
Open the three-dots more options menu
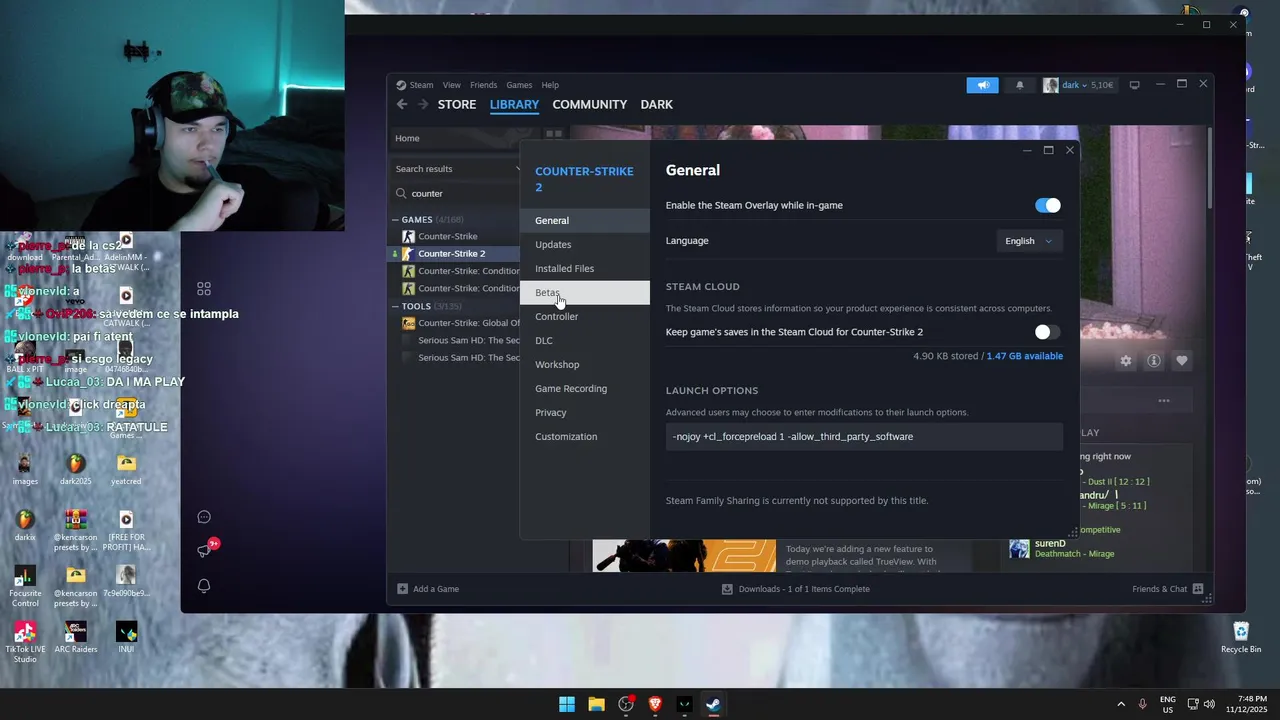point(1164,401)
